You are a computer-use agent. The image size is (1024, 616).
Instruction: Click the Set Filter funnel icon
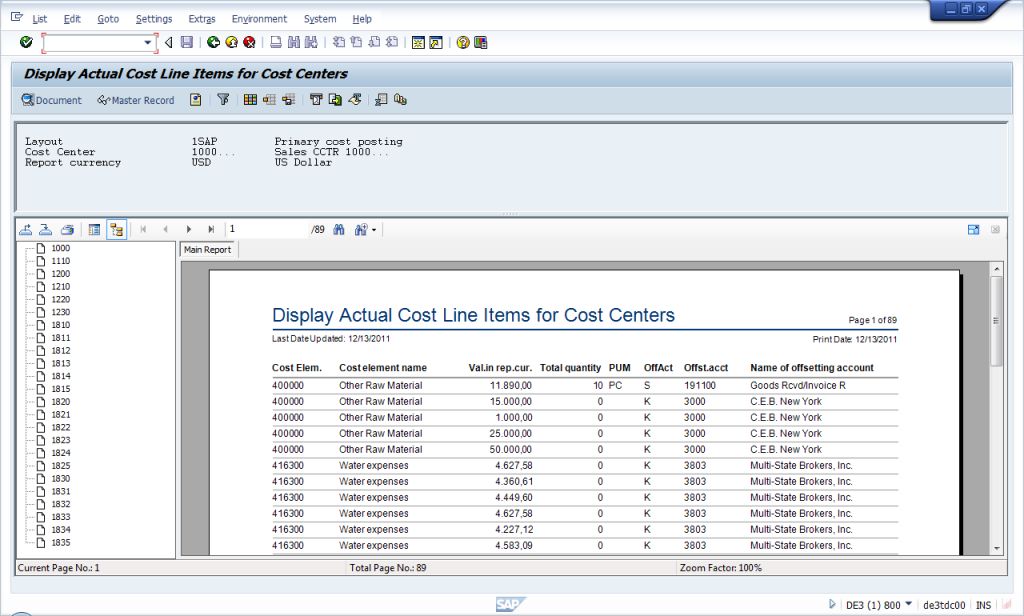coord(223,99)
